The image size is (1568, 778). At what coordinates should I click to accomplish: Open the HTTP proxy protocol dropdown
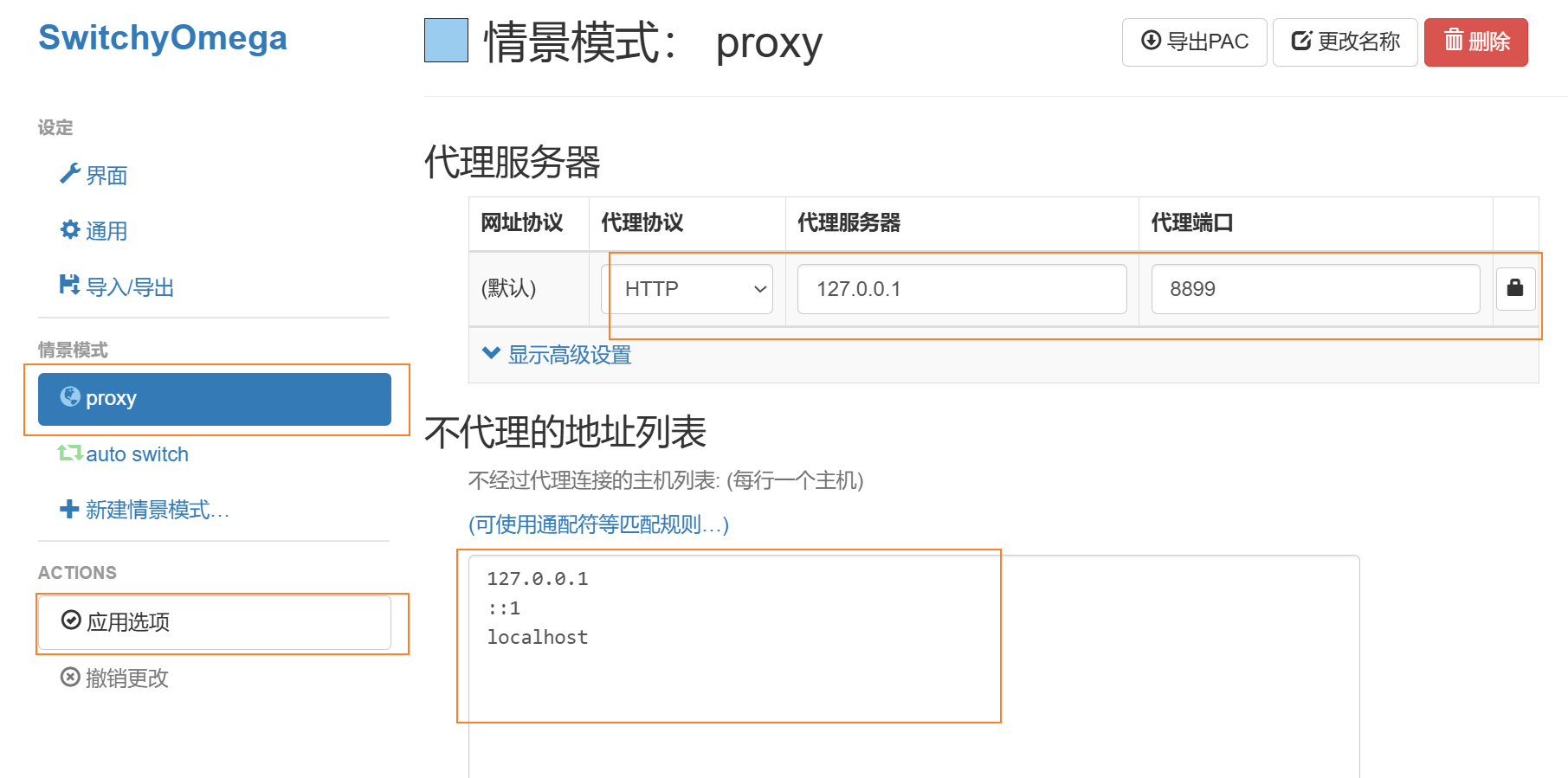point(687,289)
